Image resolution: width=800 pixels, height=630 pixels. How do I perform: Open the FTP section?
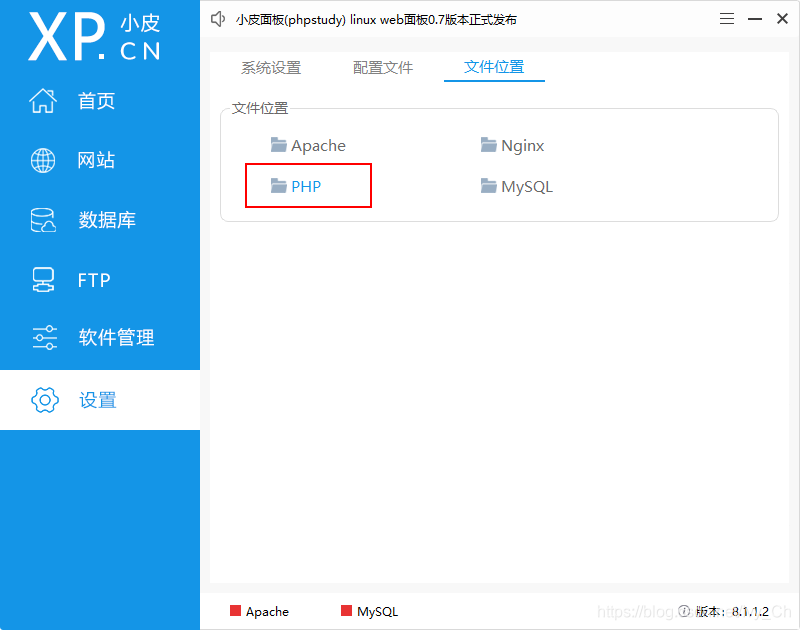(x=94, y=280)
